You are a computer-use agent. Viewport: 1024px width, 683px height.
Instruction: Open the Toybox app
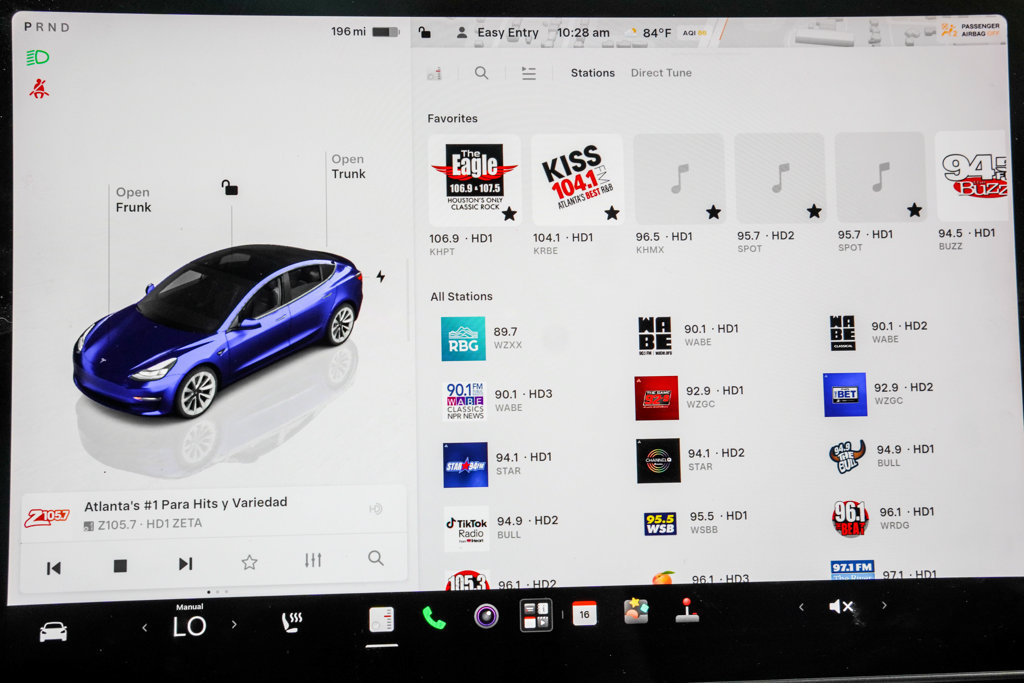click(x=635, y=612)
